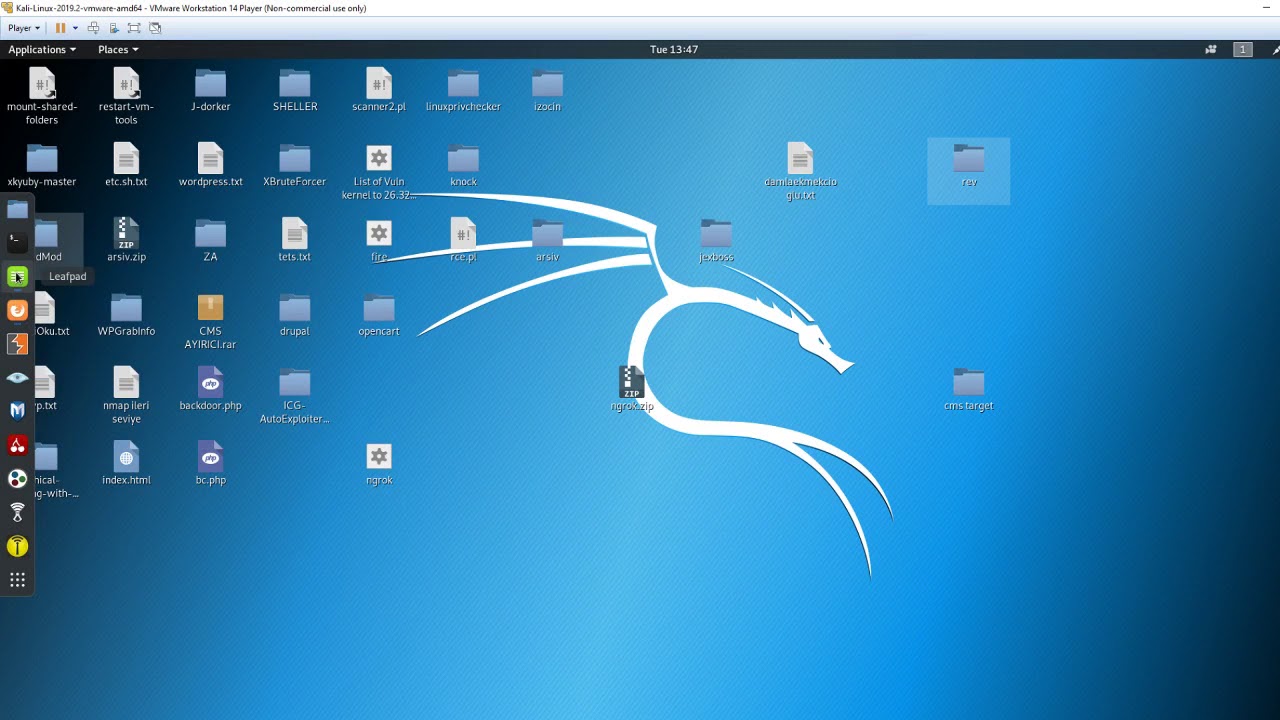Show all applications grid
Viewport: 1280px width, 720px height.
[17, 580]
